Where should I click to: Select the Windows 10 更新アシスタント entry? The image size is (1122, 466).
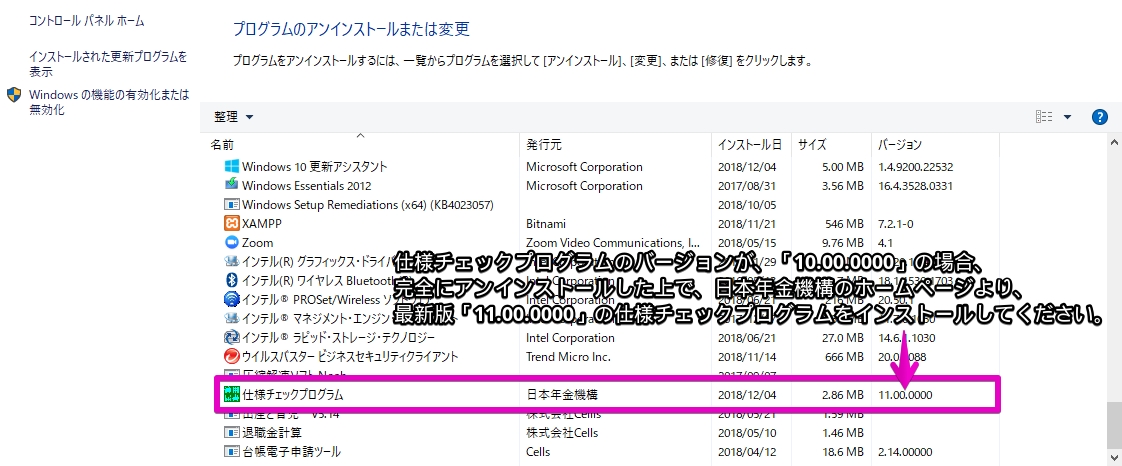coord(315,167)
